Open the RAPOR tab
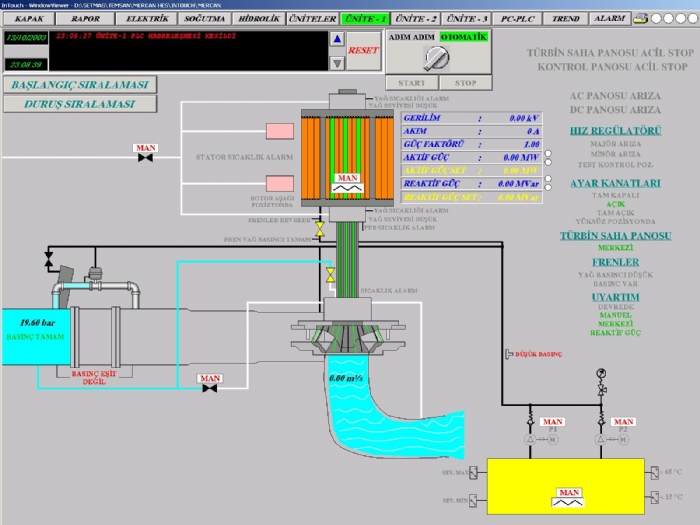This screenshot has width=700, height=525. click(x=85, y=19)
